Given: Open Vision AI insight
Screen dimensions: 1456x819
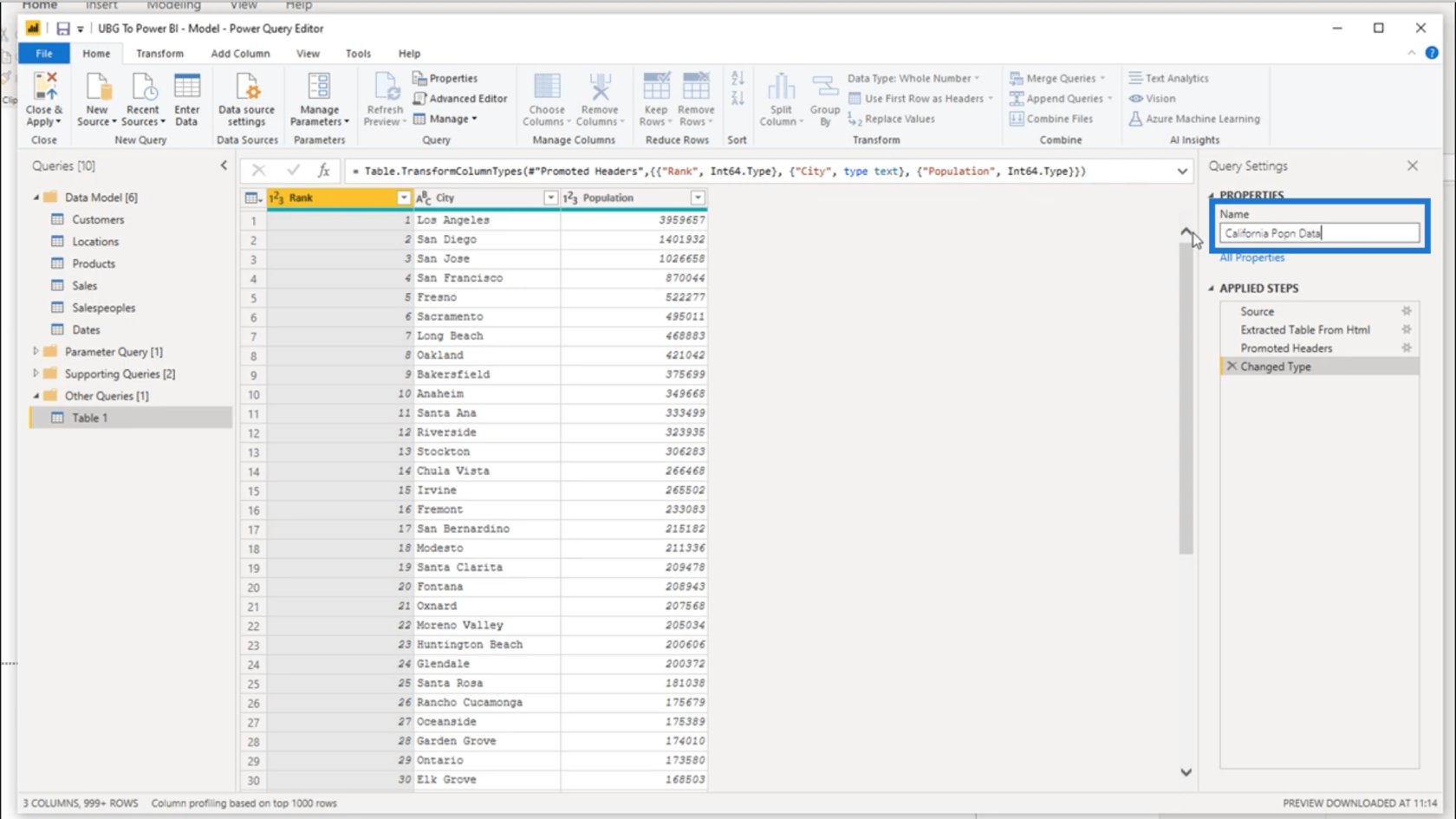Looking at the screenshot, I should point(1152,99).
